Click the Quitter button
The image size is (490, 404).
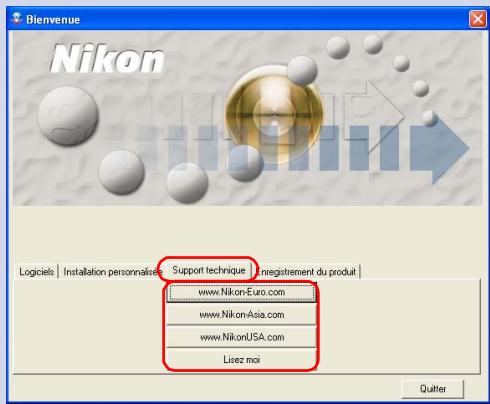click(432, 389)
